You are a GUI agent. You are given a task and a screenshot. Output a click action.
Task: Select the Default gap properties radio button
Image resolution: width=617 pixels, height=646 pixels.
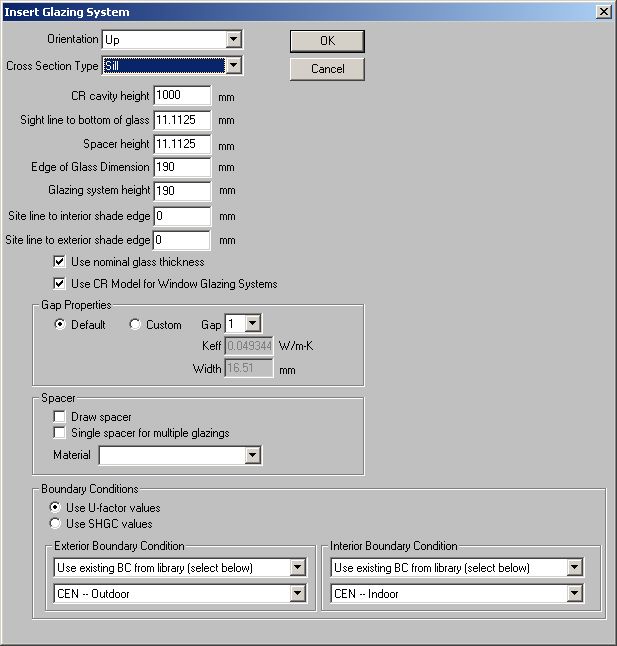[x=60, y=325]
